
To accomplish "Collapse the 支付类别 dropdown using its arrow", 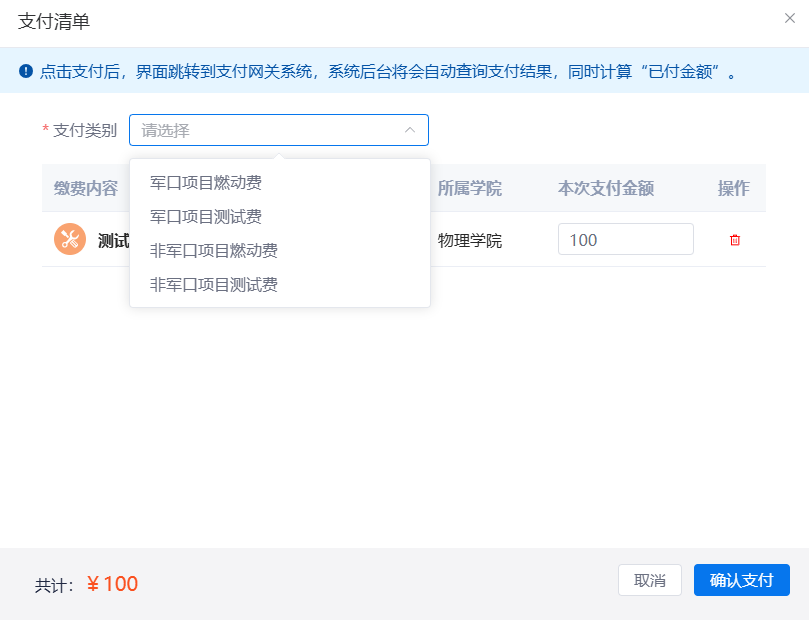I will 410,130.
